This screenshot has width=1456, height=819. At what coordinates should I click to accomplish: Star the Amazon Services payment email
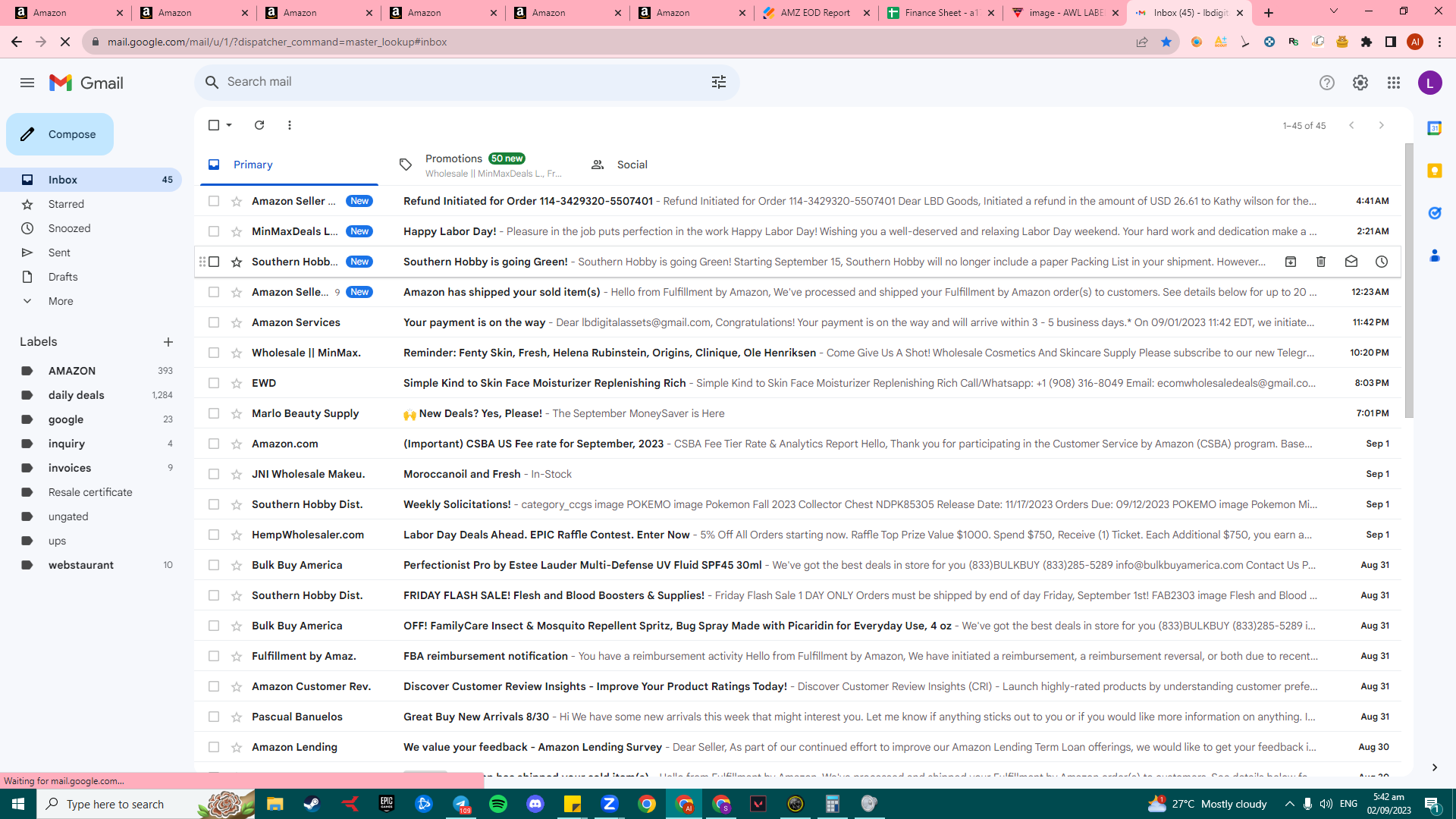[237, 322]
